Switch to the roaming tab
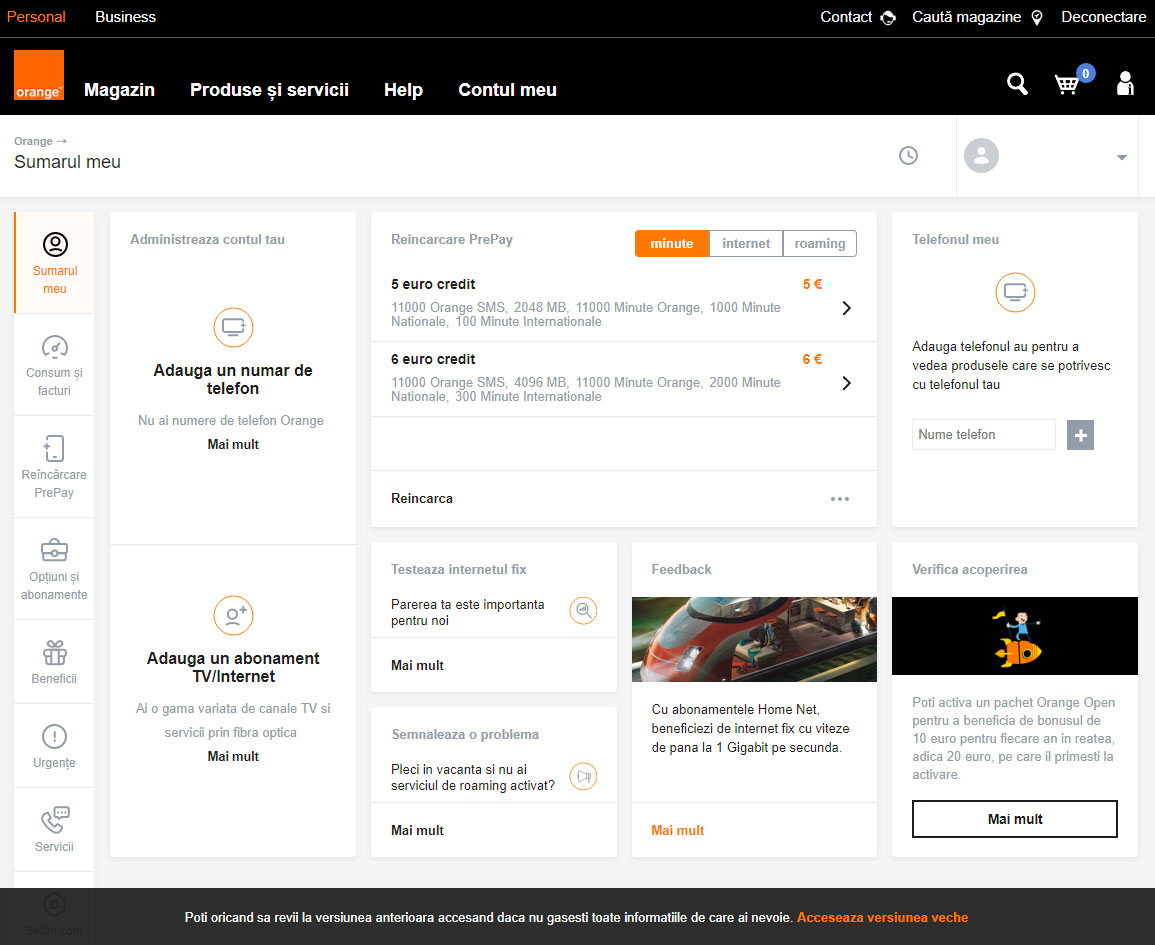The width and height of the screenshot is (1155, 945). [820, 244]
